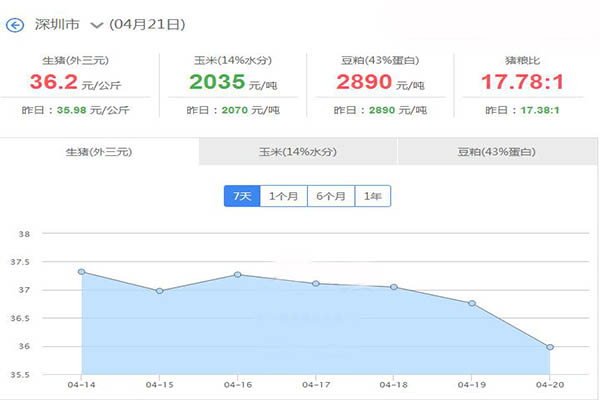Click the 04-15 data point on chart
The height and width of the screenshot is (400, 600).
point(159,291)
